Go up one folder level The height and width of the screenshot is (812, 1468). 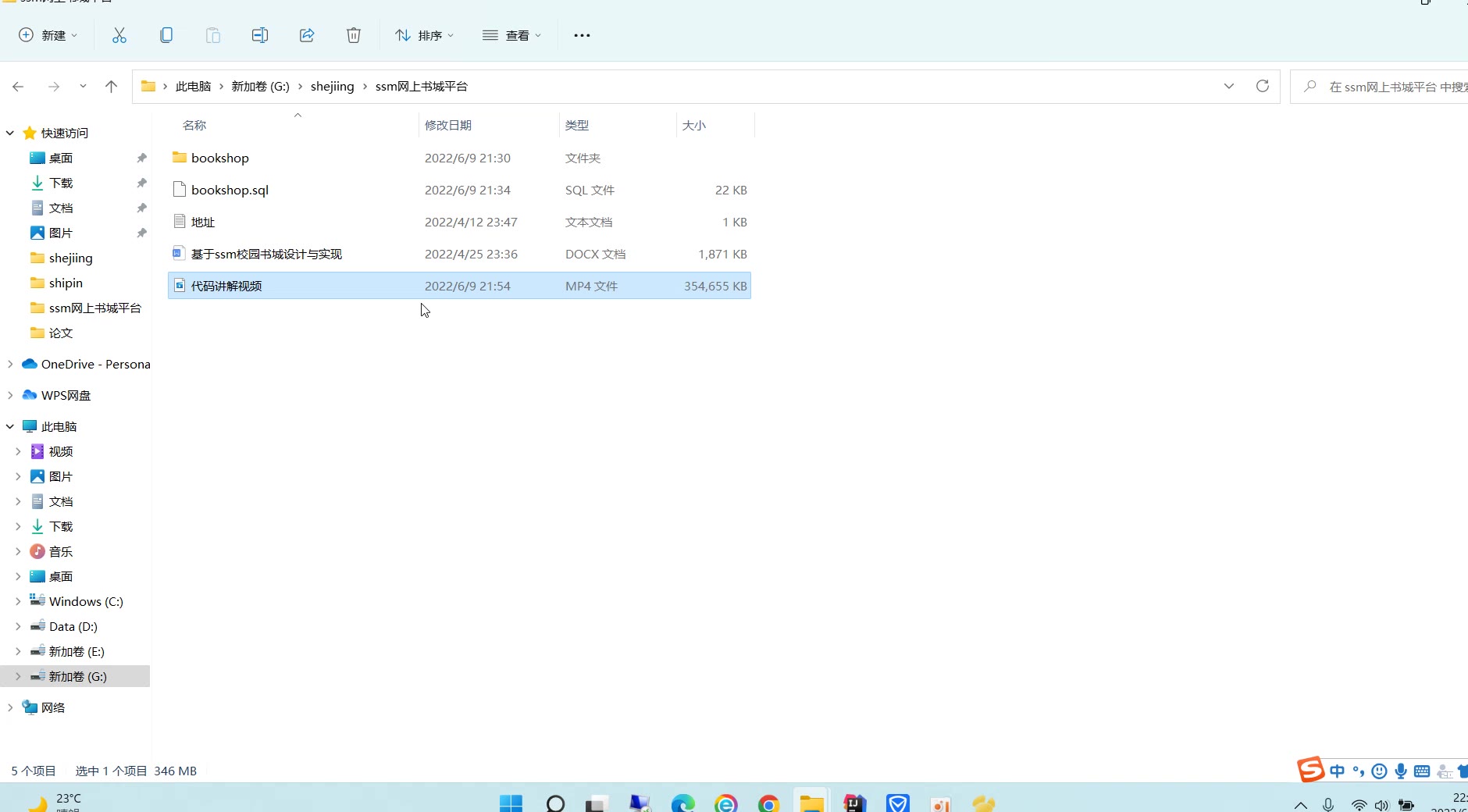[x=111, y=87]
